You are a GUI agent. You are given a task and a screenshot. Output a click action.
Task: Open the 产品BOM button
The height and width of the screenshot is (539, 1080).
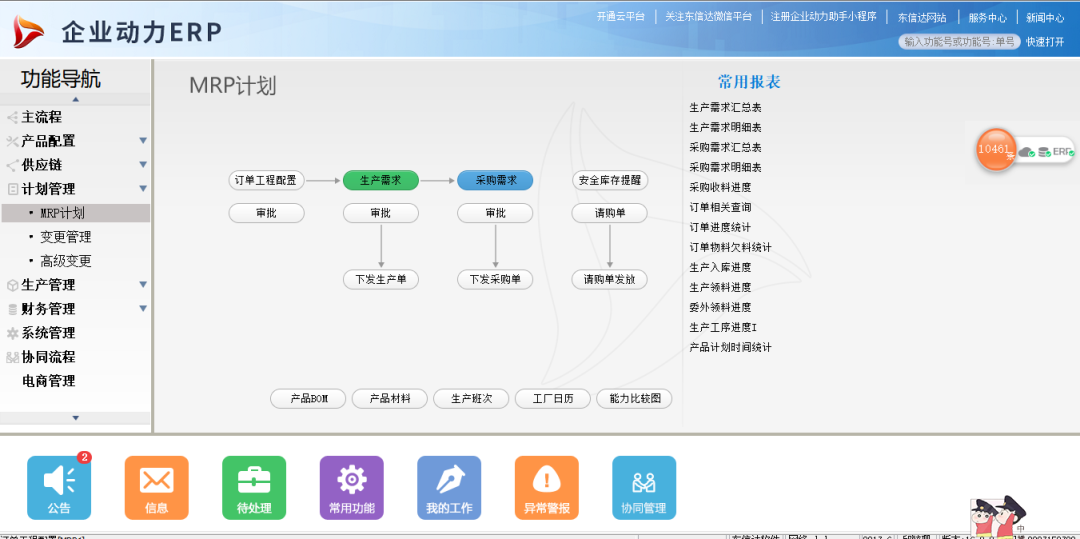pyautogui.click(x=308, y=399)
